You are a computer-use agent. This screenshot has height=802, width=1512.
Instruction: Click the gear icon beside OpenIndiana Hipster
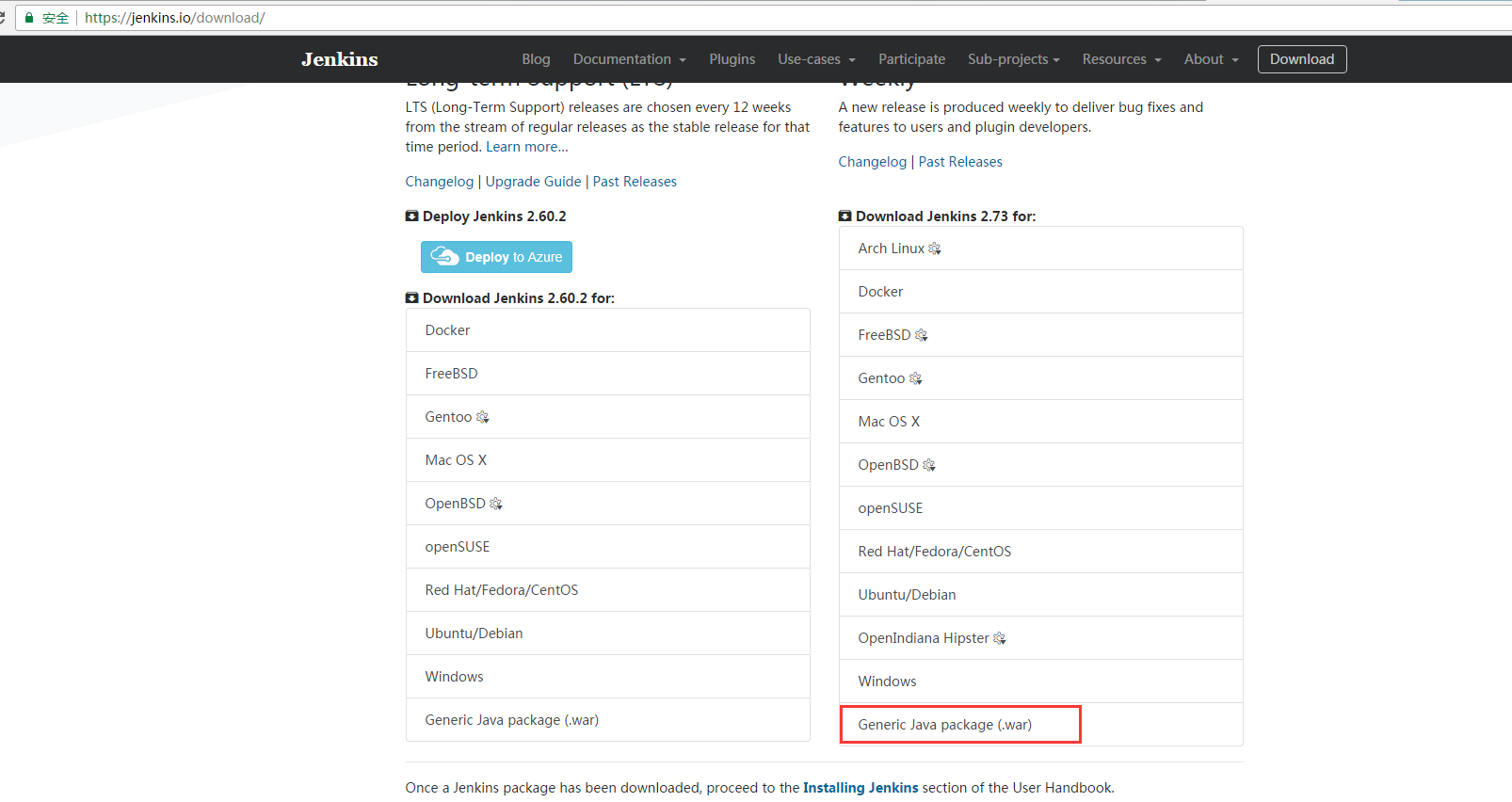coord(1000,638)
